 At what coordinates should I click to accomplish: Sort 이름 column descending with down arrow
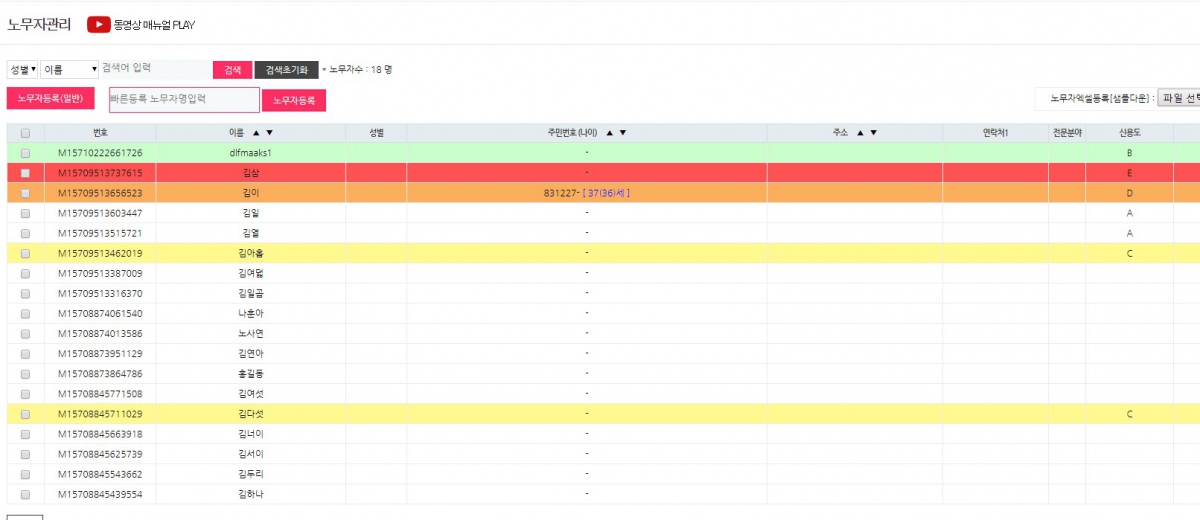(x=269, y=133)
